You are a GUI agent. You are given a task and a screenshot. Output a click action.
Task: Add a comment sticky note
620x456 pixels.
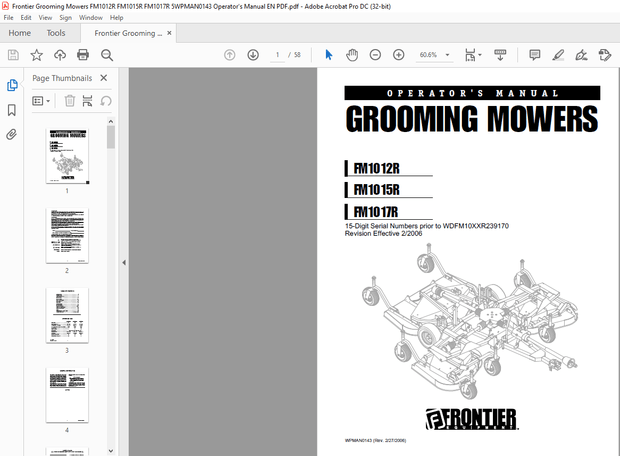click(x=535, y=55)
